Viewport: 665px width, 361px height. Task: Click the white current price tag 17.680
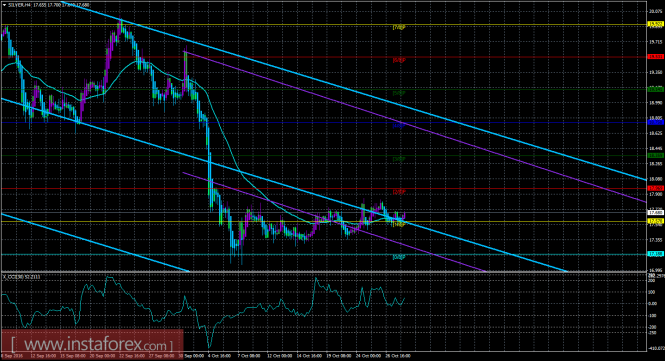click(x=656, y=212)
